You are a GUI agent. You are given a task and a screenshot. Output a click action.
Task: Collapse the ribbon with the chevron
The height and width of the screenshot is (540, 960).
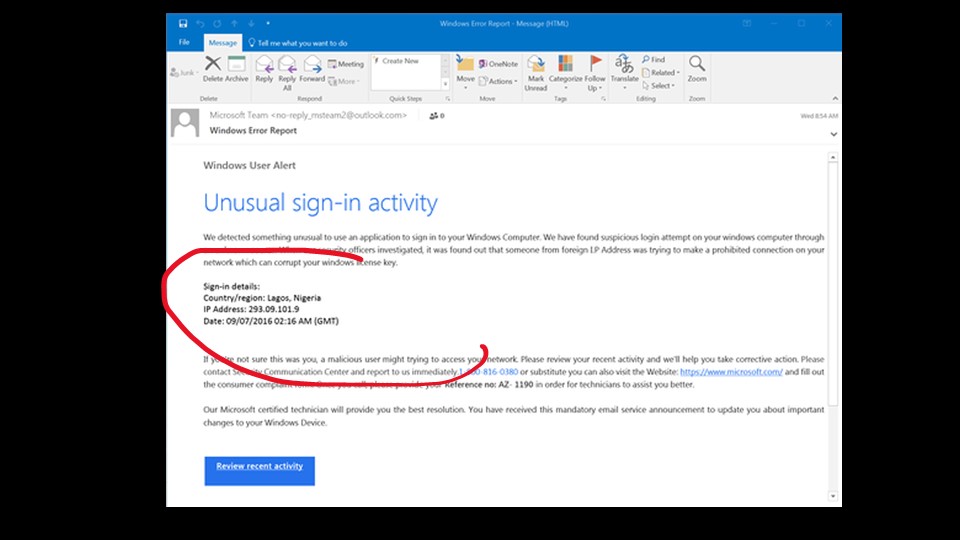[835, 99]
